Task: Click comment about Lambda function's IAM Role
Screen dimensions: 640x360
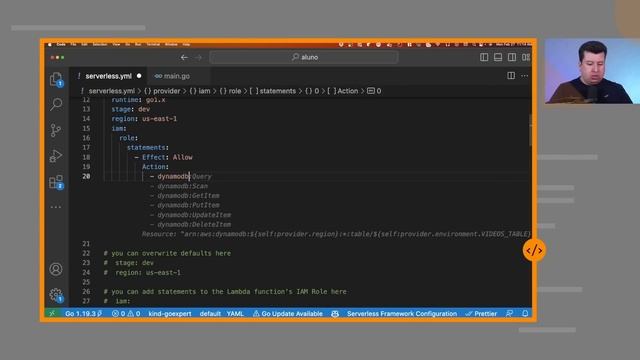Action: tap(225, 291)
